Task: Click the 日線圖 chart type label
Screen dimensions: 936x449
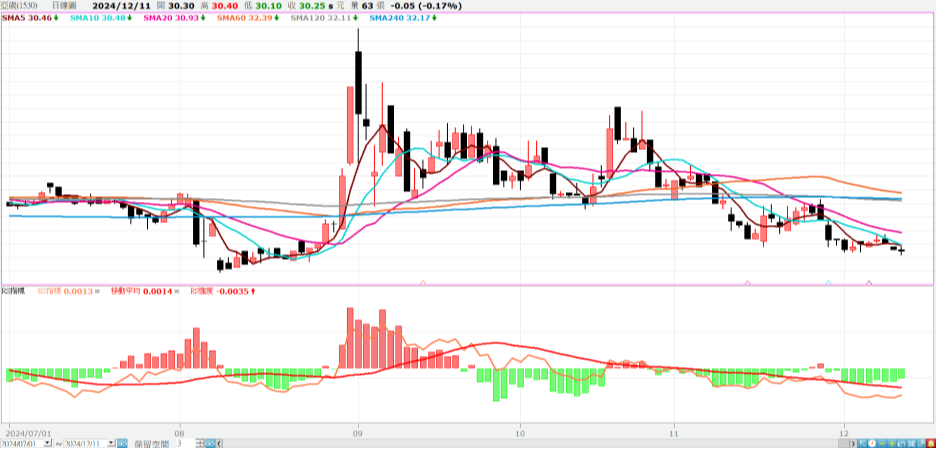Action: click(x=63, y=5)
